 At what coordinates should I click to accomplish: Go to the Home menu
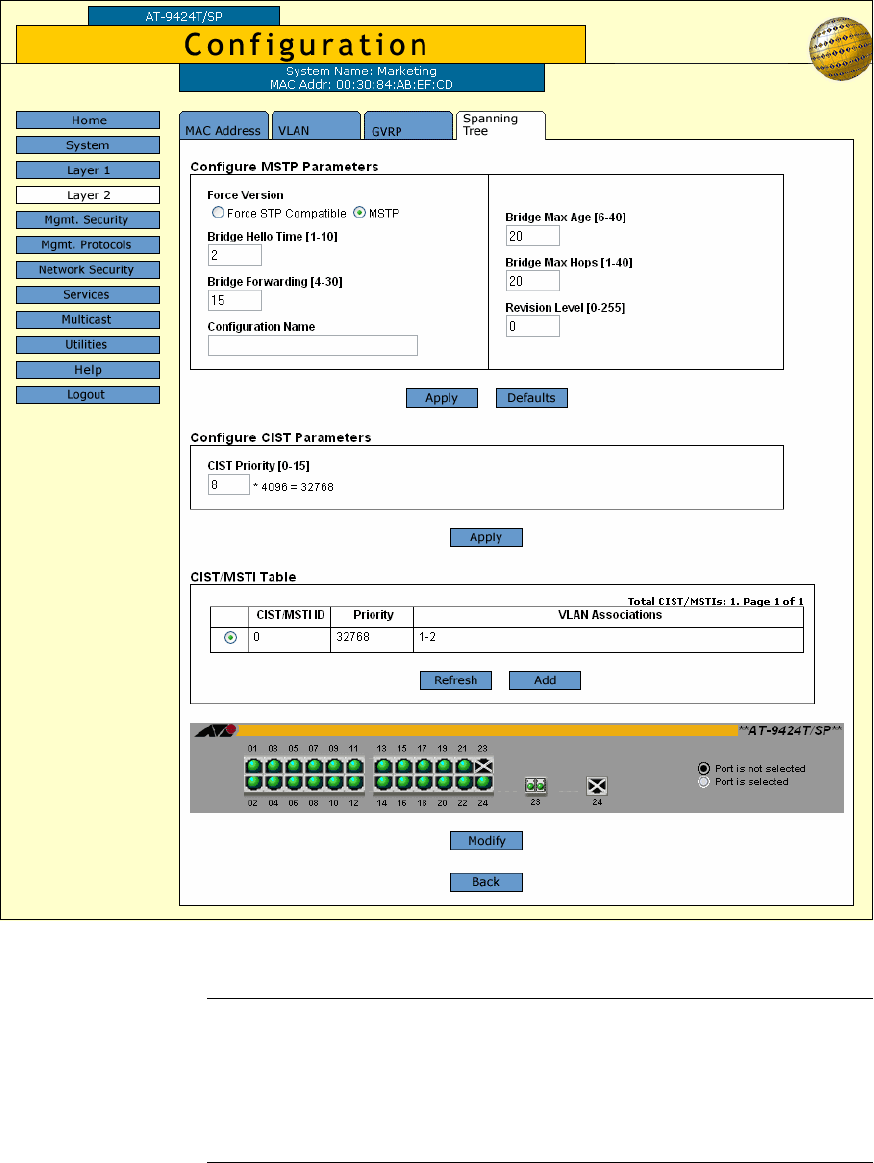coord(88,120)
